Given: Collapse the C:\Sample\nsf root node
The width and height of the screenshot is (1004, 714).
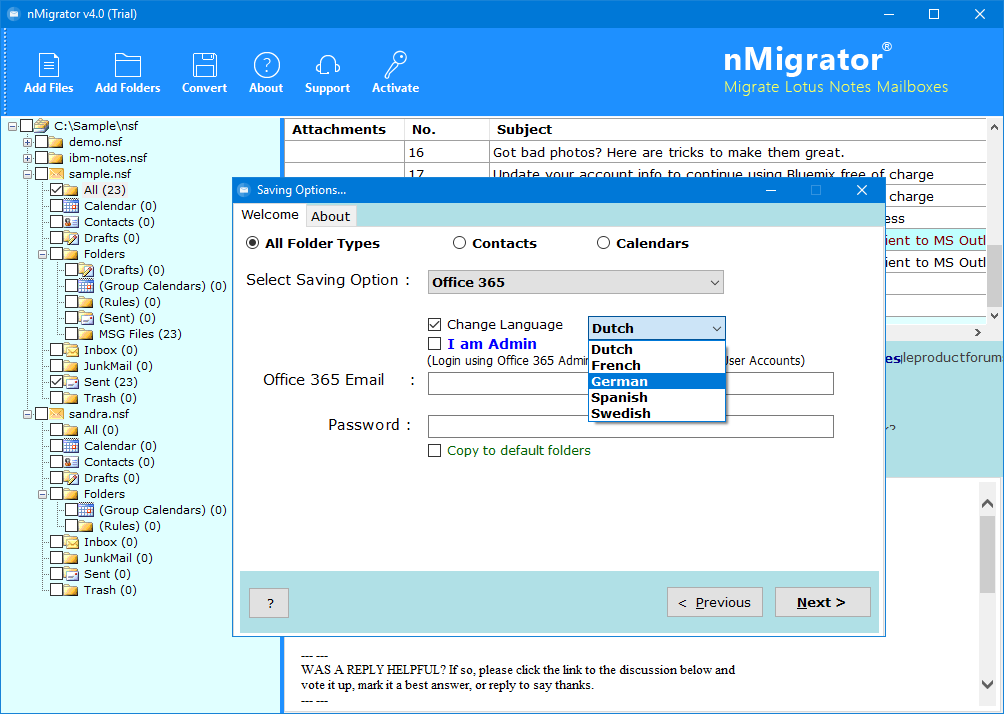Looking at the screenshot, I should pyautogui.click(x=12, y=126).
